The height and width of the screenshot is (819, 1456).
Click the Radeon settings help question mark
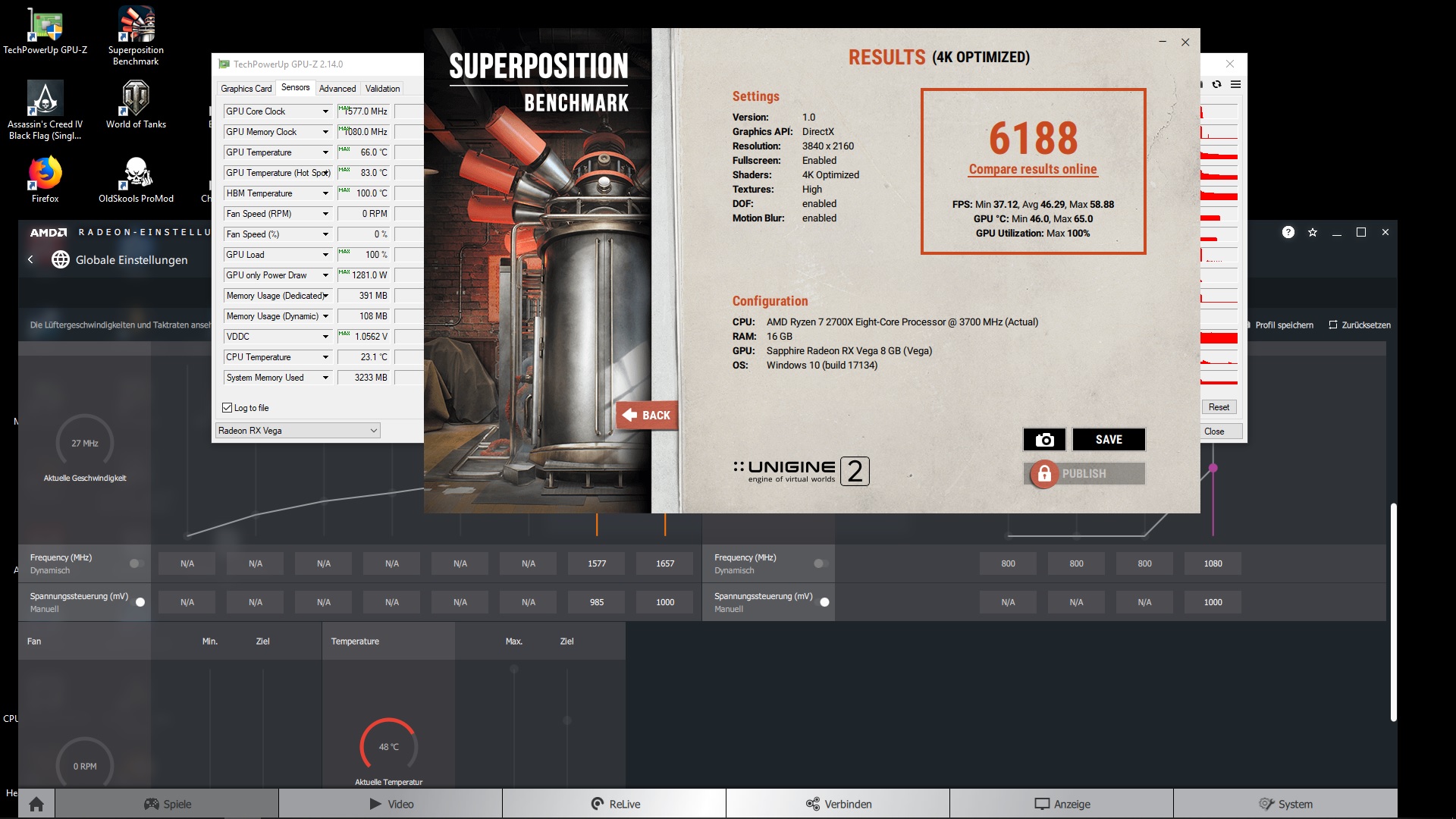click(1288, 232)
